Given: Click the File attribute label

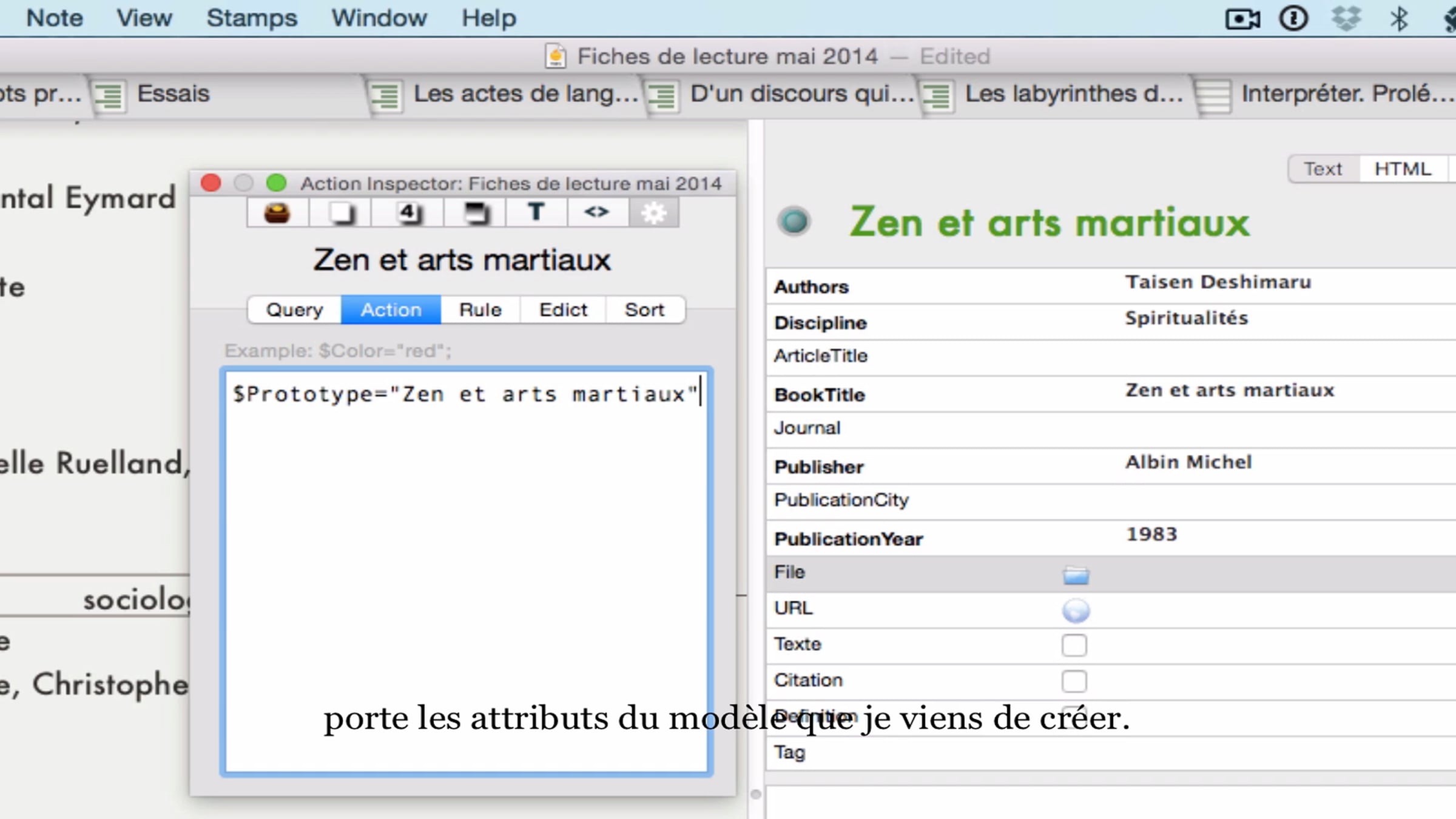Looking at the screenshot, I should [789, 572].
